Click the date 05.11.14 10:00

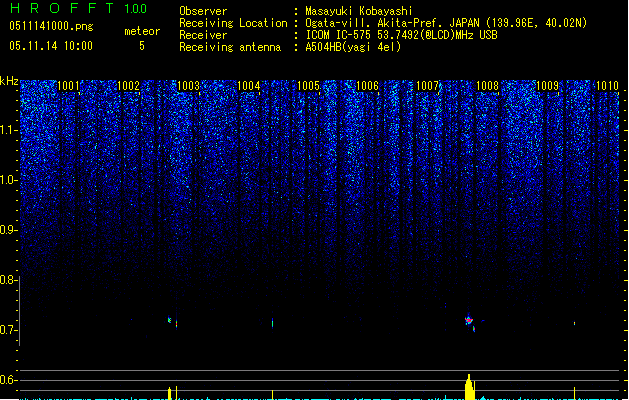(x=51, y=46)
